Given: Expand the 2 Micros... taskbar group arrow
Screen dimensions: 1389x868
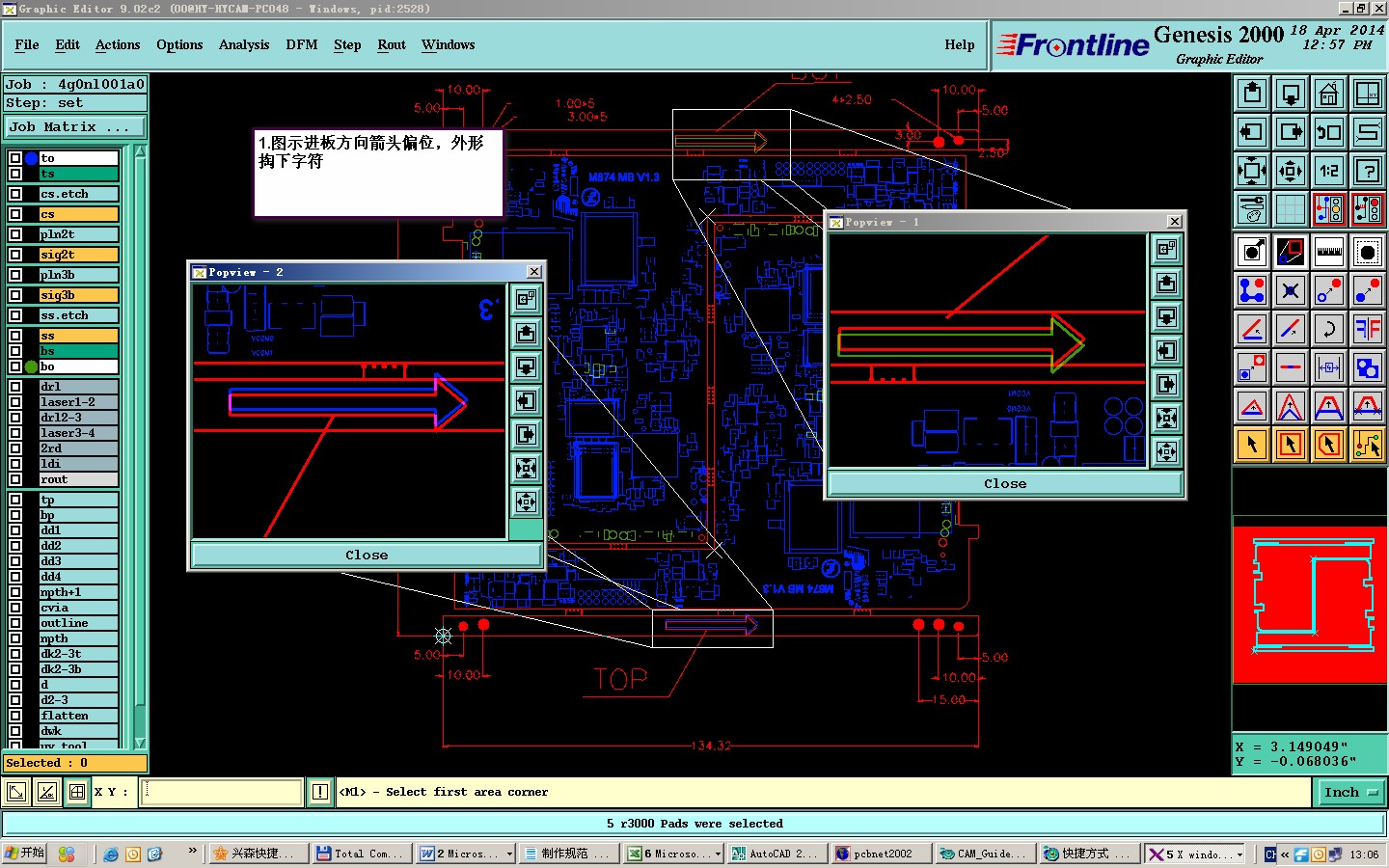Looking at the screenshot, I should [x=509, y=854].
